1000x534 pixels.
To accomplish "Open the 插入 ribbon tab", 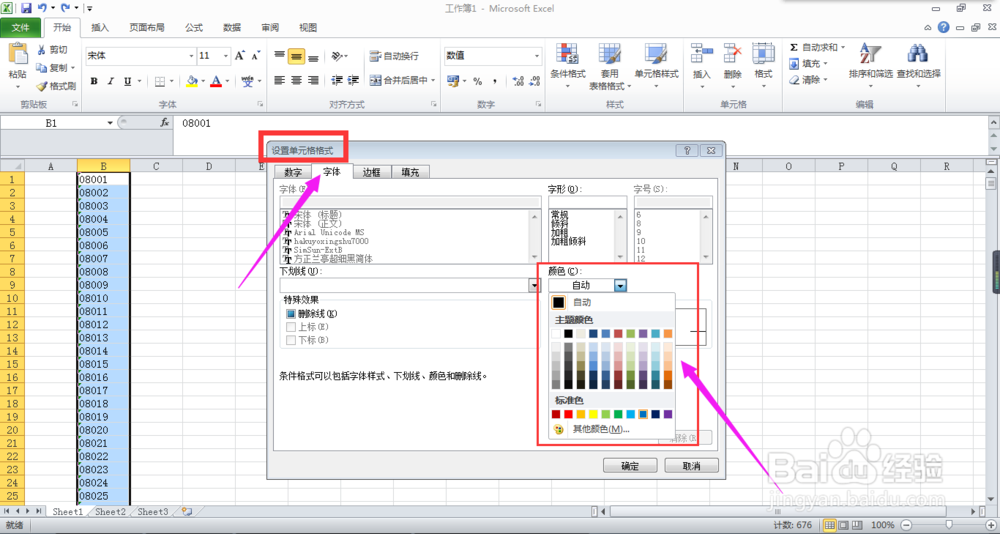I will coord(99,27).
